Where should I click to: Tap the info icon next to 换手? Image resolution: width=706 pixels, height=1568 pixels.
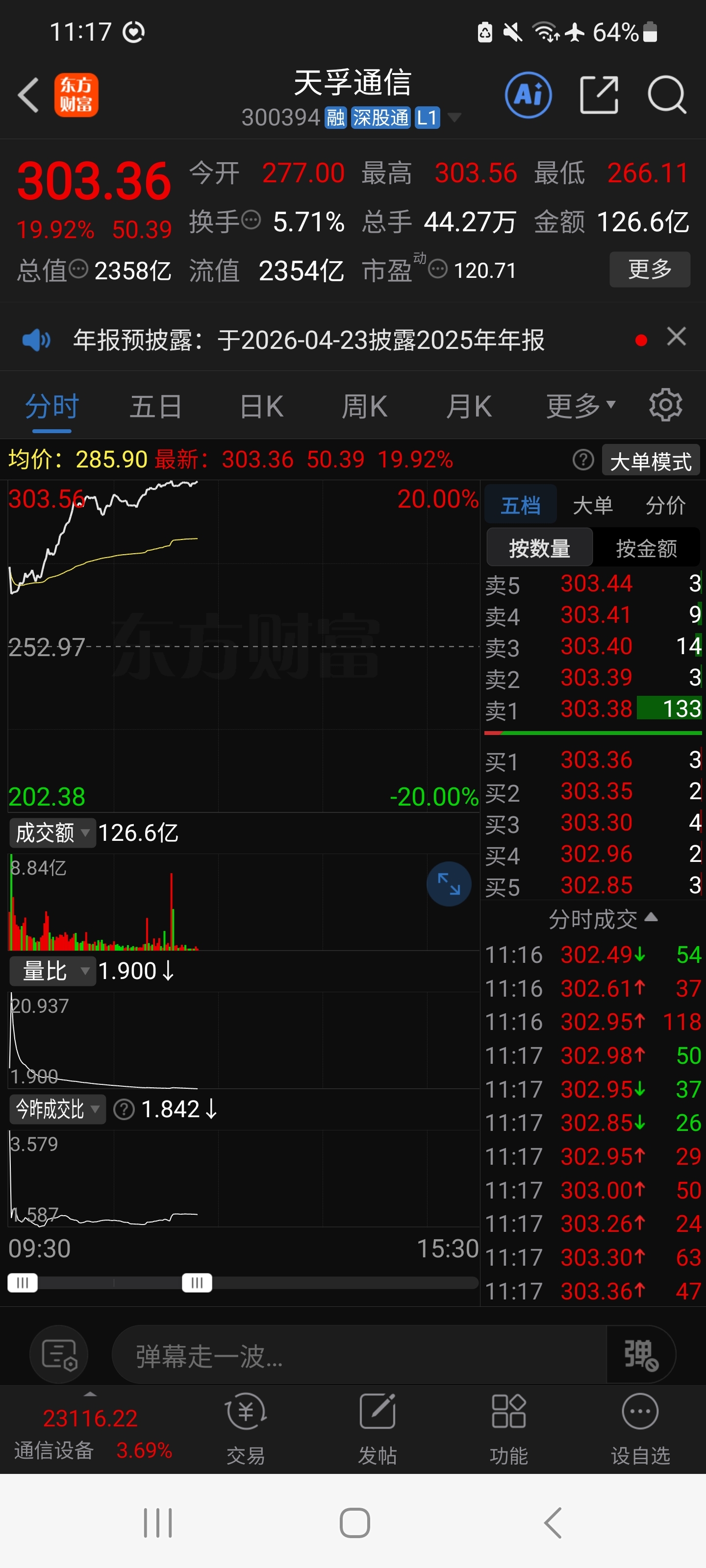[x=251, y=220]
